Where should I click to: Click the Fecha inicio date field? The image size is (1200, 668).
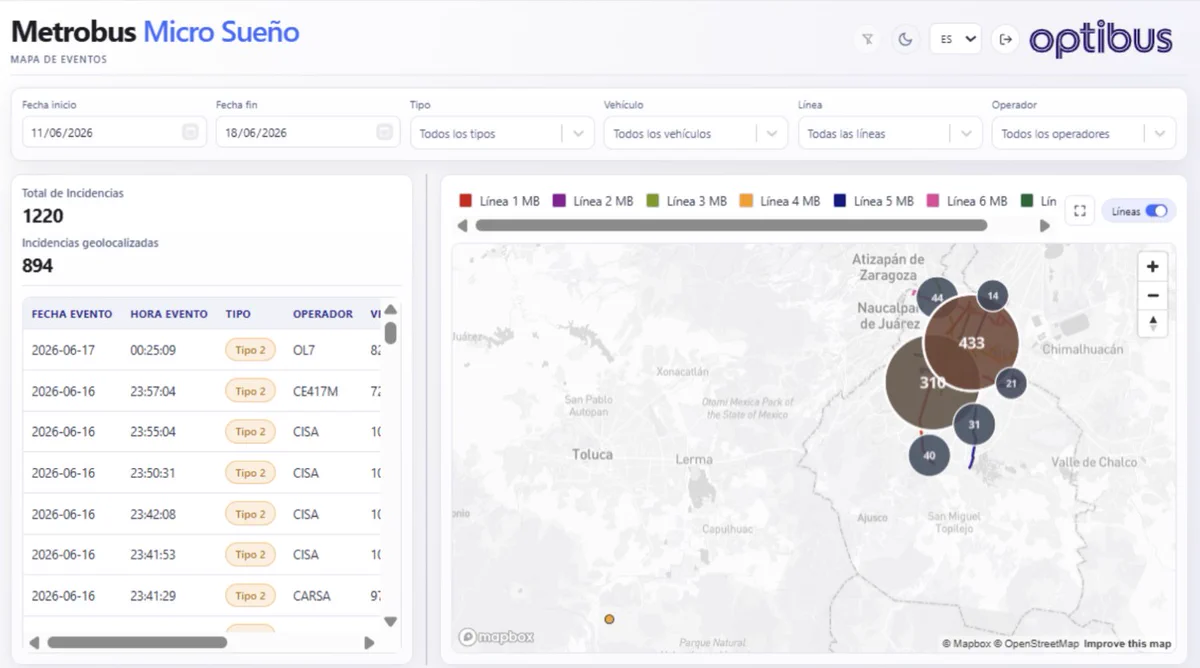(114, 132)
